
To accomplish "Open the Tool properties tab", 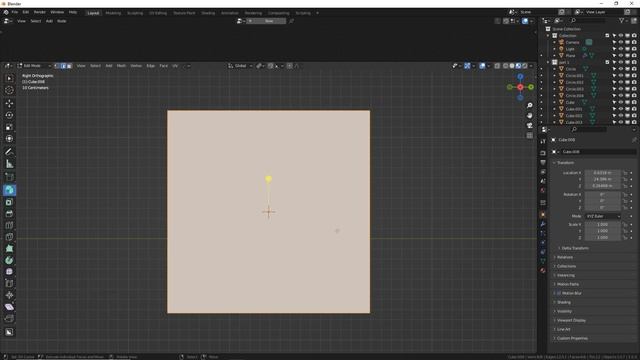I will pos(542,141).
